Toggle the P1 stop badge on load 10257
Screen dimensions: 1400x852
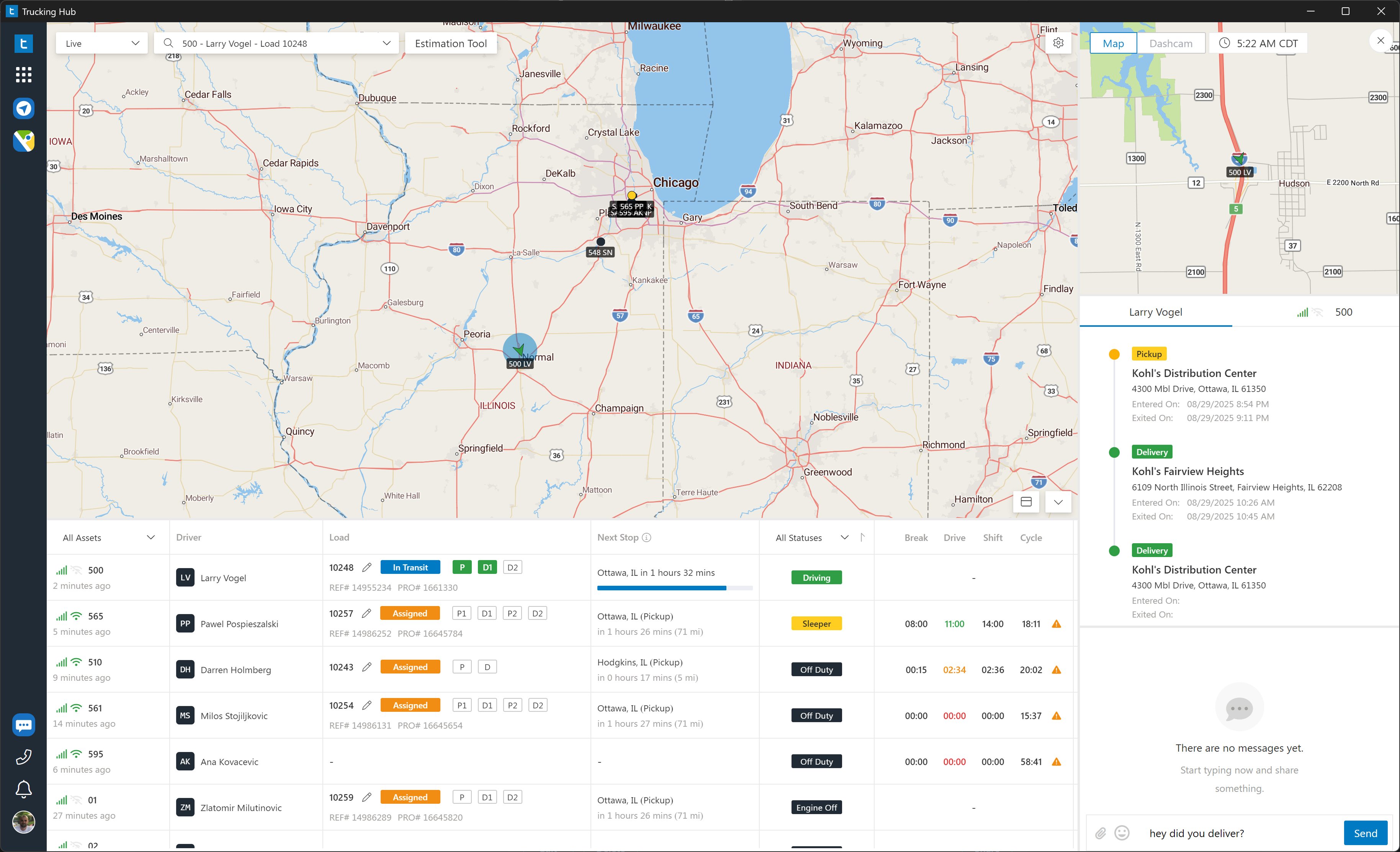pyautogui.click(x=461, y=613)
